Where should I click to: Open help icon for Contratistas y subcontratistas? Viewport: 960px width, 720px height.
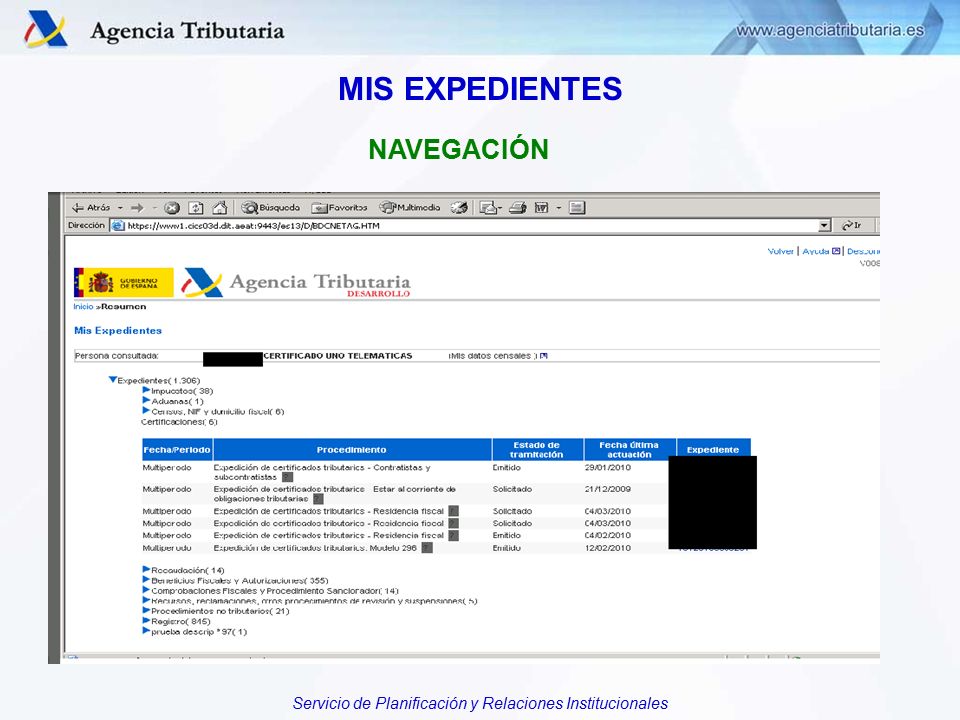coord(287,477)
